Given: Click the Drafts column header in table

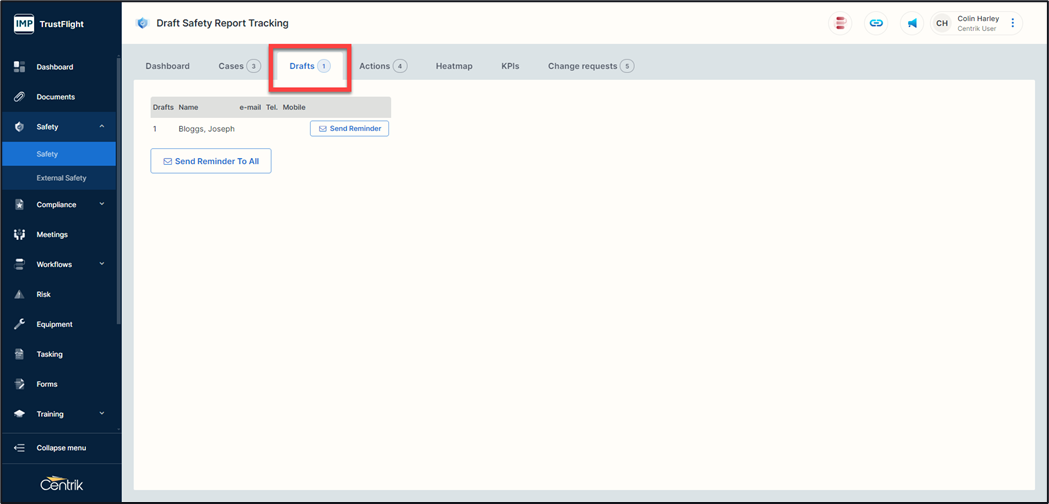Looking at the screenshot, I should click(163, 107).
